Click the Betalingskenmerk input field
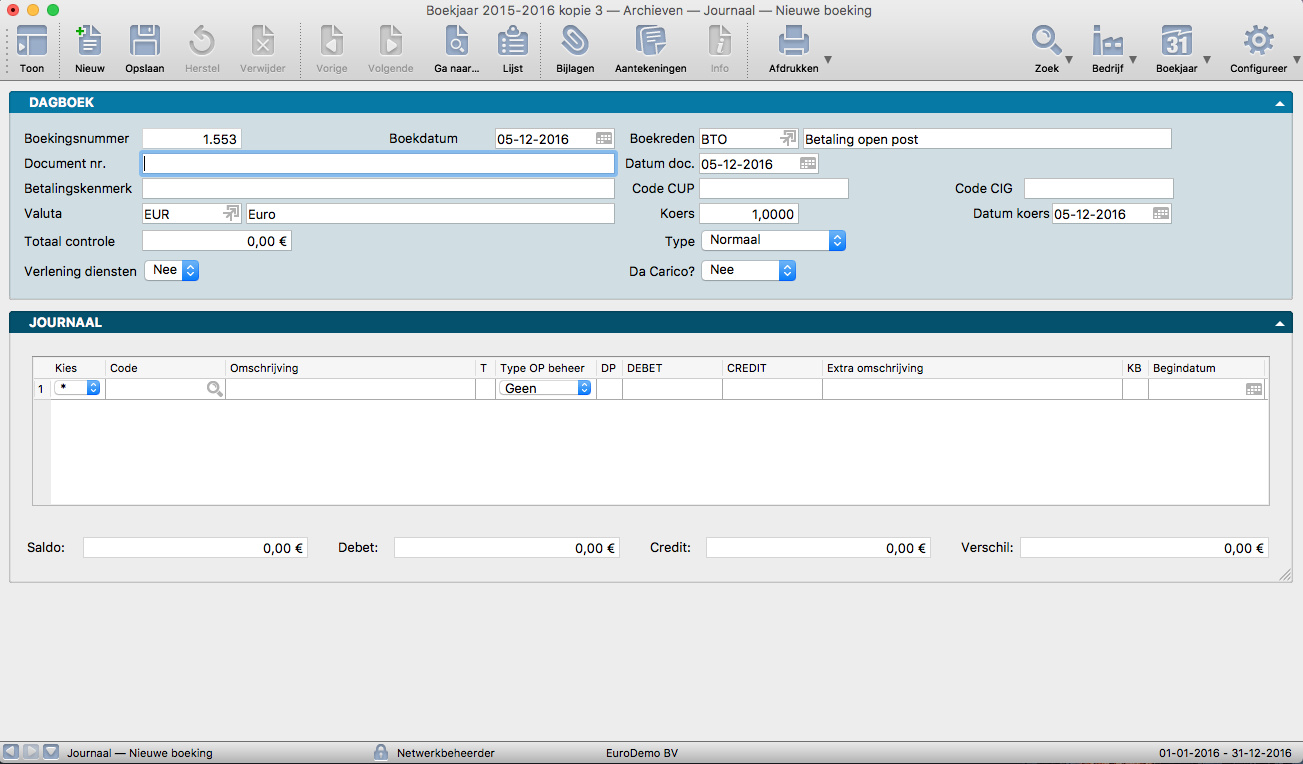Screen dimensions: 1303x764 tap(378, 189)
